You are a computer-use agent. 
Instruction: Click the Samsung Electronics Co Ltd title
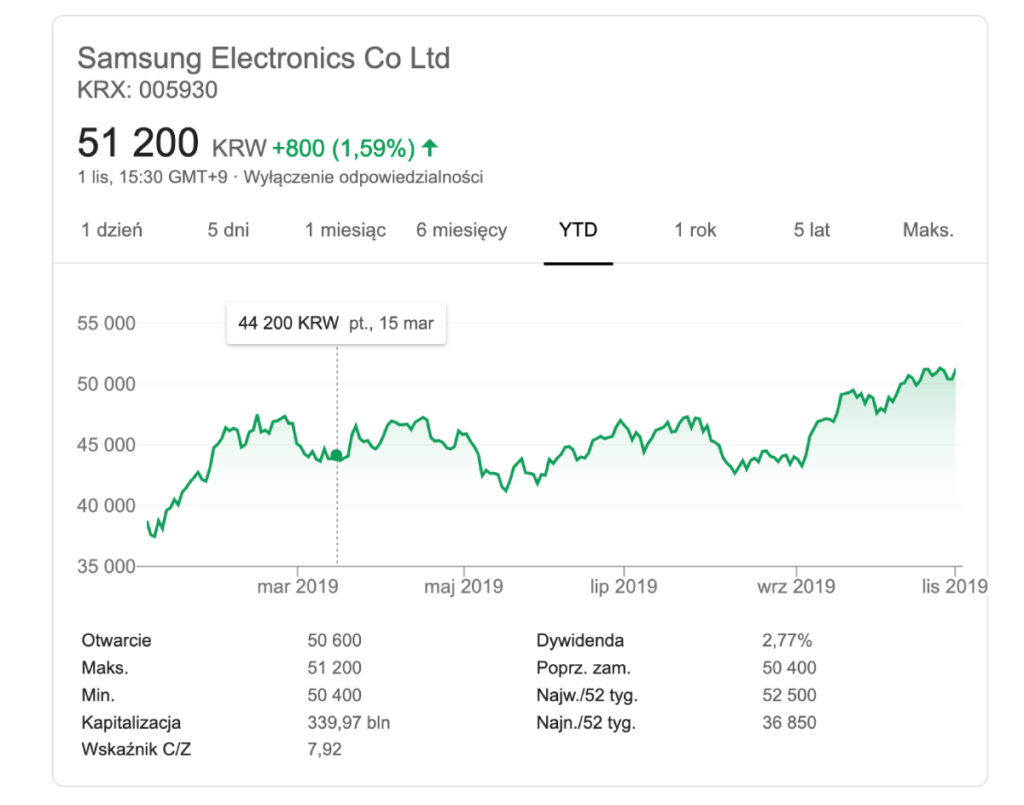click(264, 58)
